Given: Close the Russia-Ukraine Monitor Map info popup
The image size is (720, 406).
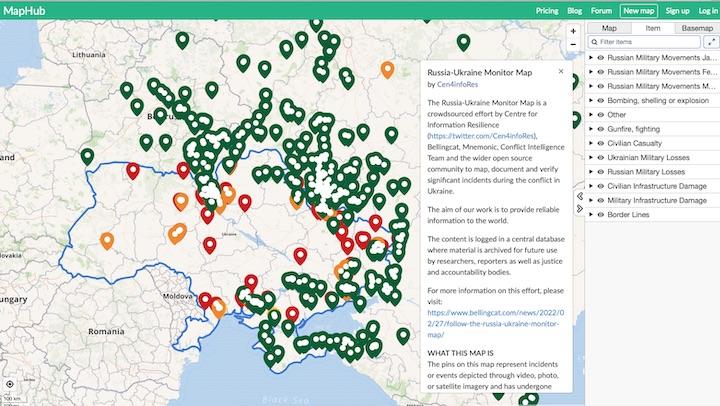Looking at the screenshot, I should pyautogui.click(x=560, y=72).
